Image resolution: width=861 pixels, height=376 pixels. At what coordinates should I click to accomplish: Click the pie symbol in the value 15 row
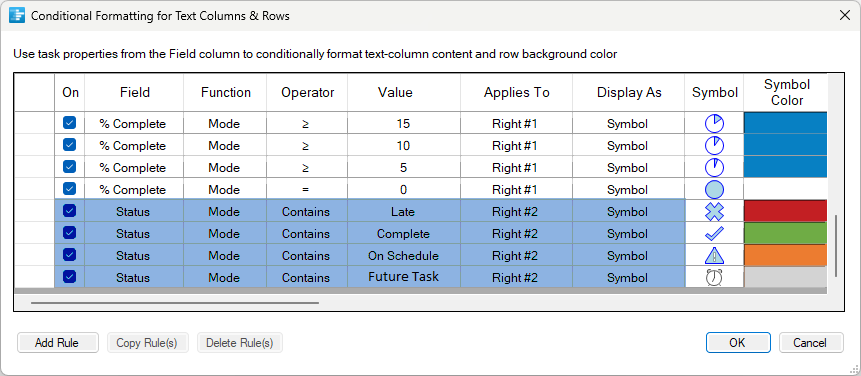714,124
